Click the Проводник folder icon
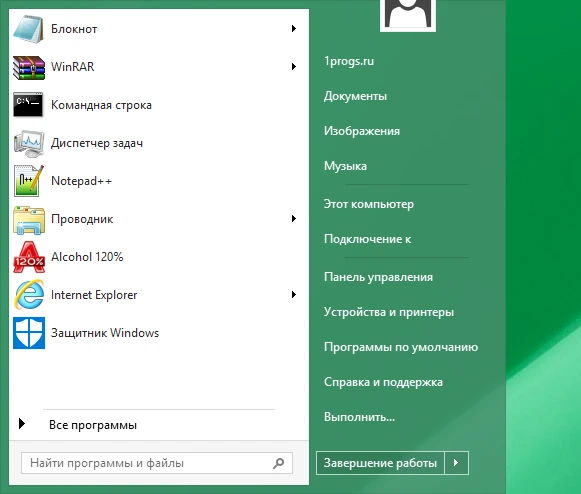 tap(29, 220)
